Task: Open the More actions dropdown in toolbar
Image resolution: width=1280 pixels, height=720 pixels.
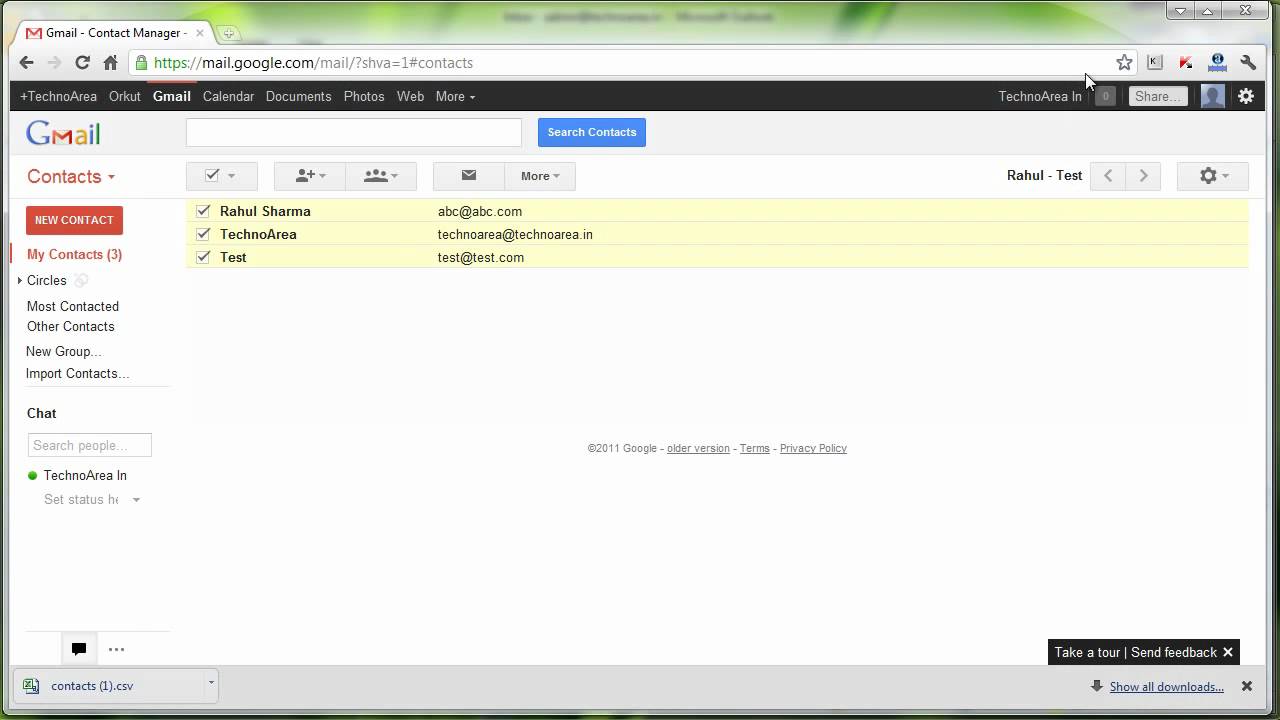Action: pyautogui.click(x=540, y=175)
